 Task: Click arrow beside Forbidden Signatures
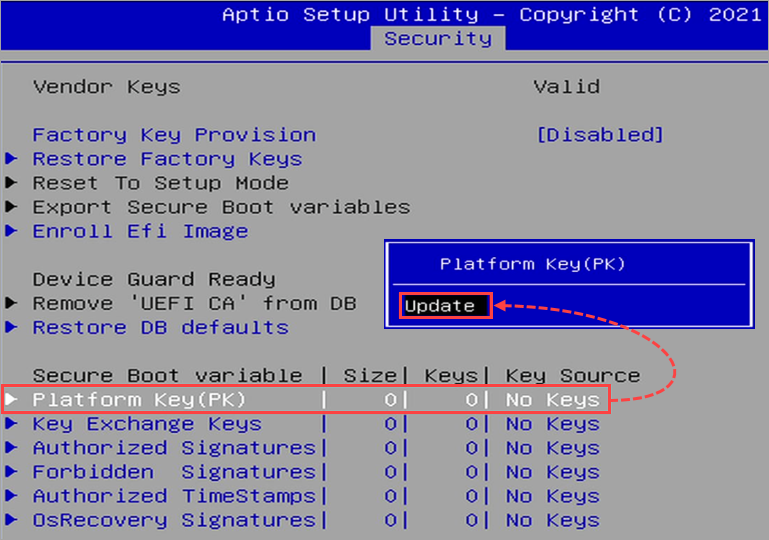tap(12, 472)
